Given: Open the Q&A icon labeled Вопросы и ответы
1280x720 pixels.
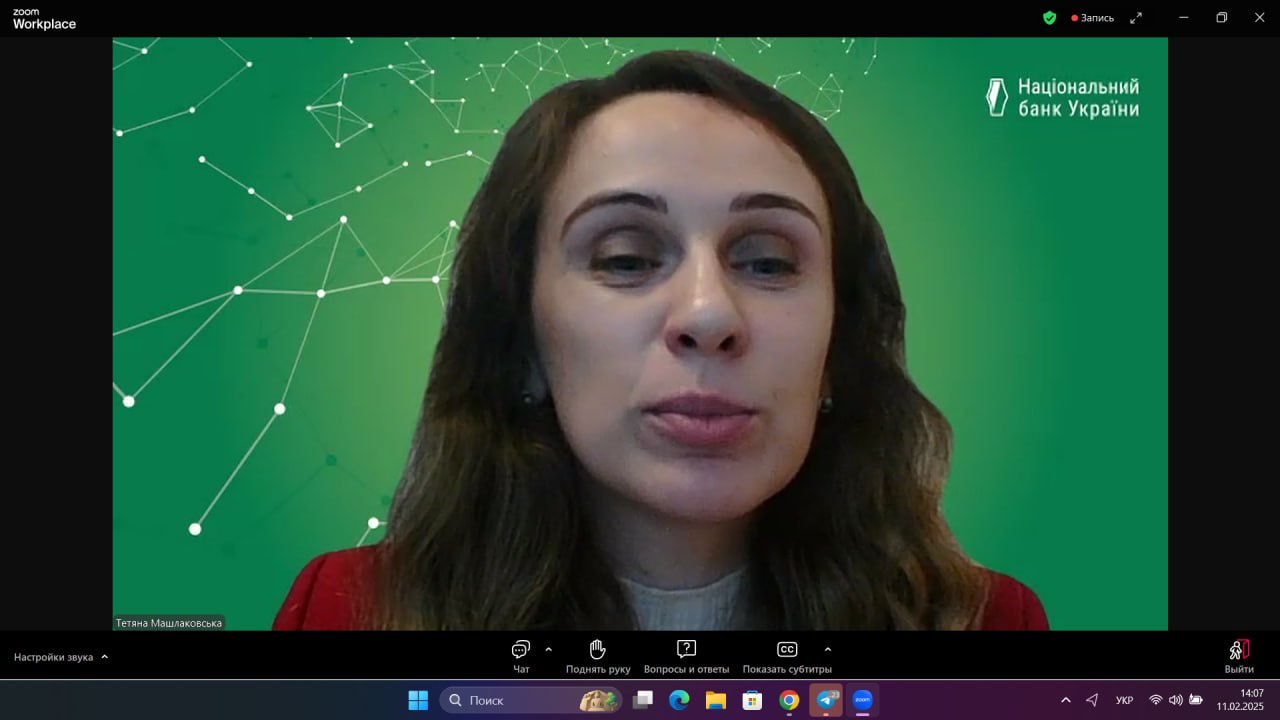Looking at the screenshot, I should pyautogui.click(x=686, y=649).
